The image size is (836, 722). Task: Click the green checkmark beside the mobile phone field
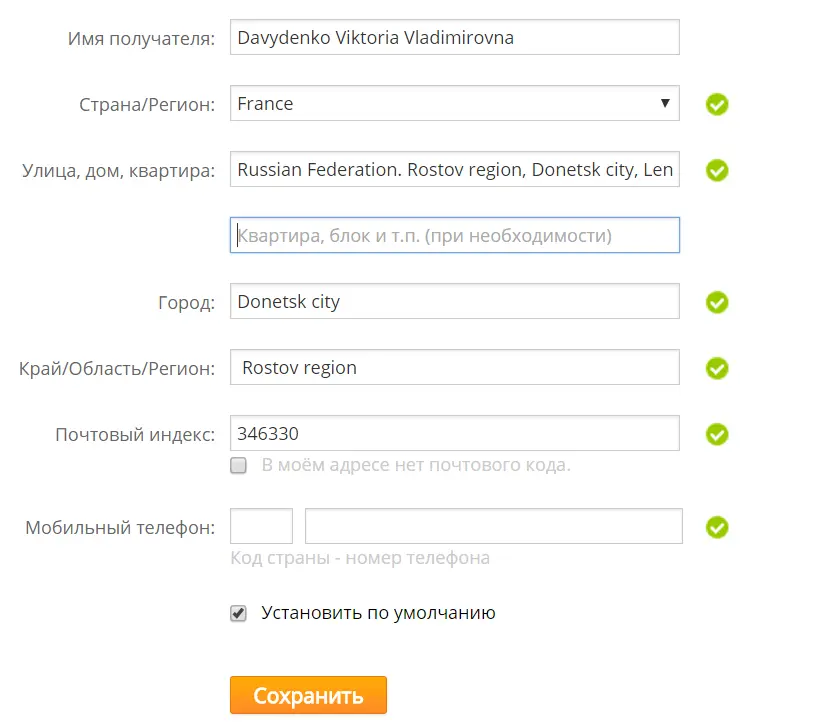point(717,527)
